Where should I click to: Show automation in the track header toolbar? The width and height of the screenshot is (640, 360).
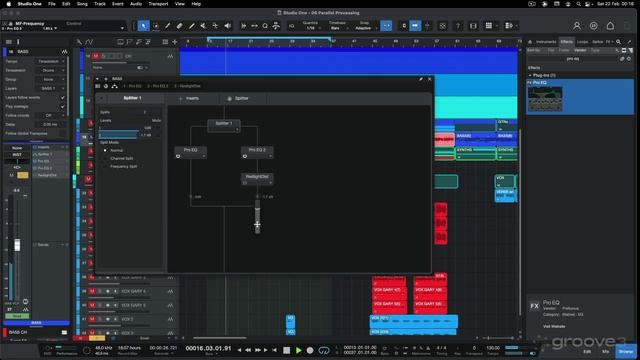click(89, 42)
